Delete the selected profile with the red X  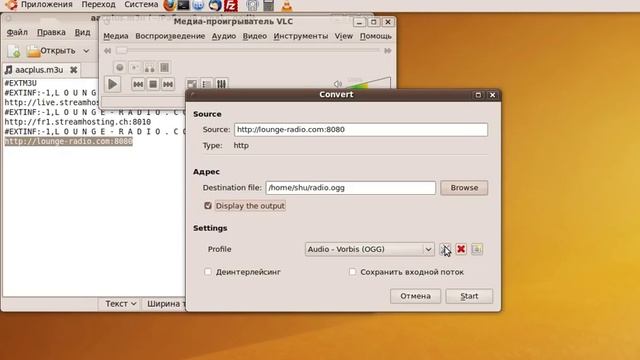point(461,249)
